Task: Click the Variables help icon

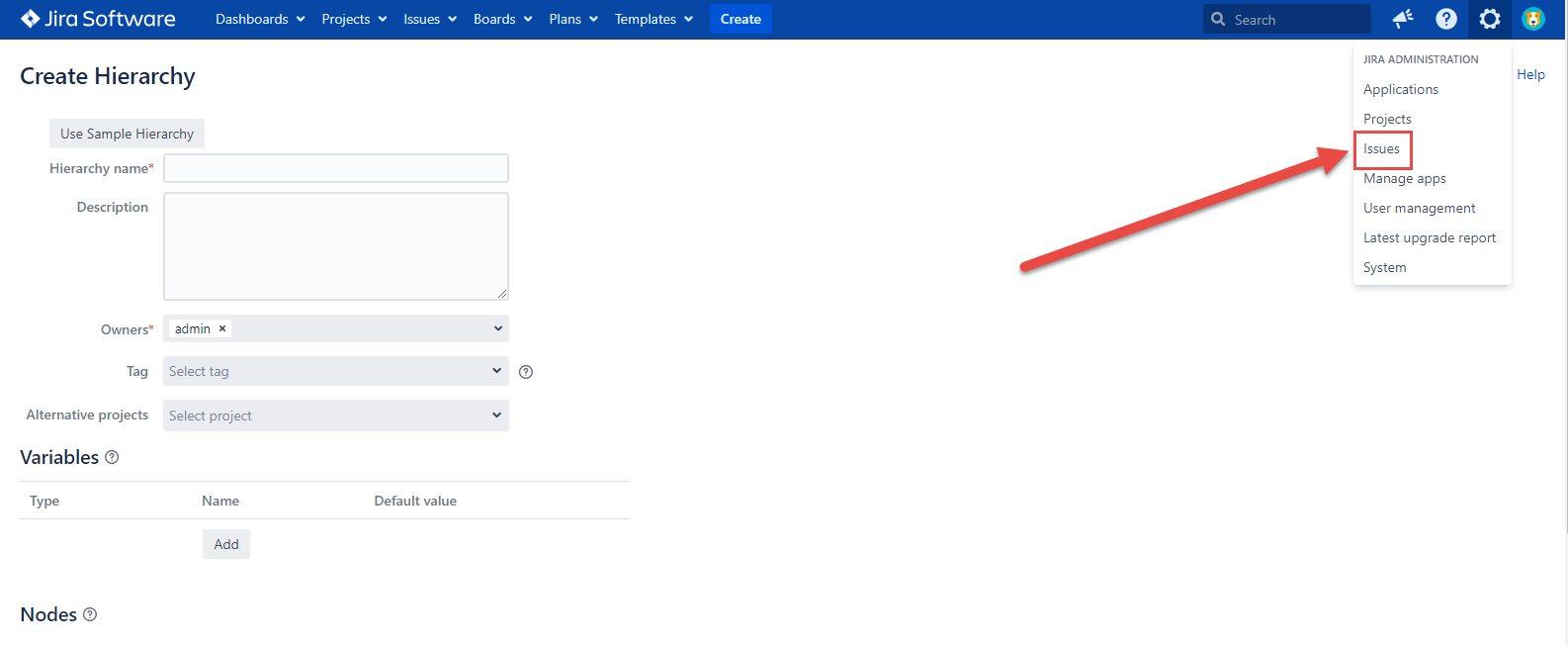Action: [x=112, y=457]
